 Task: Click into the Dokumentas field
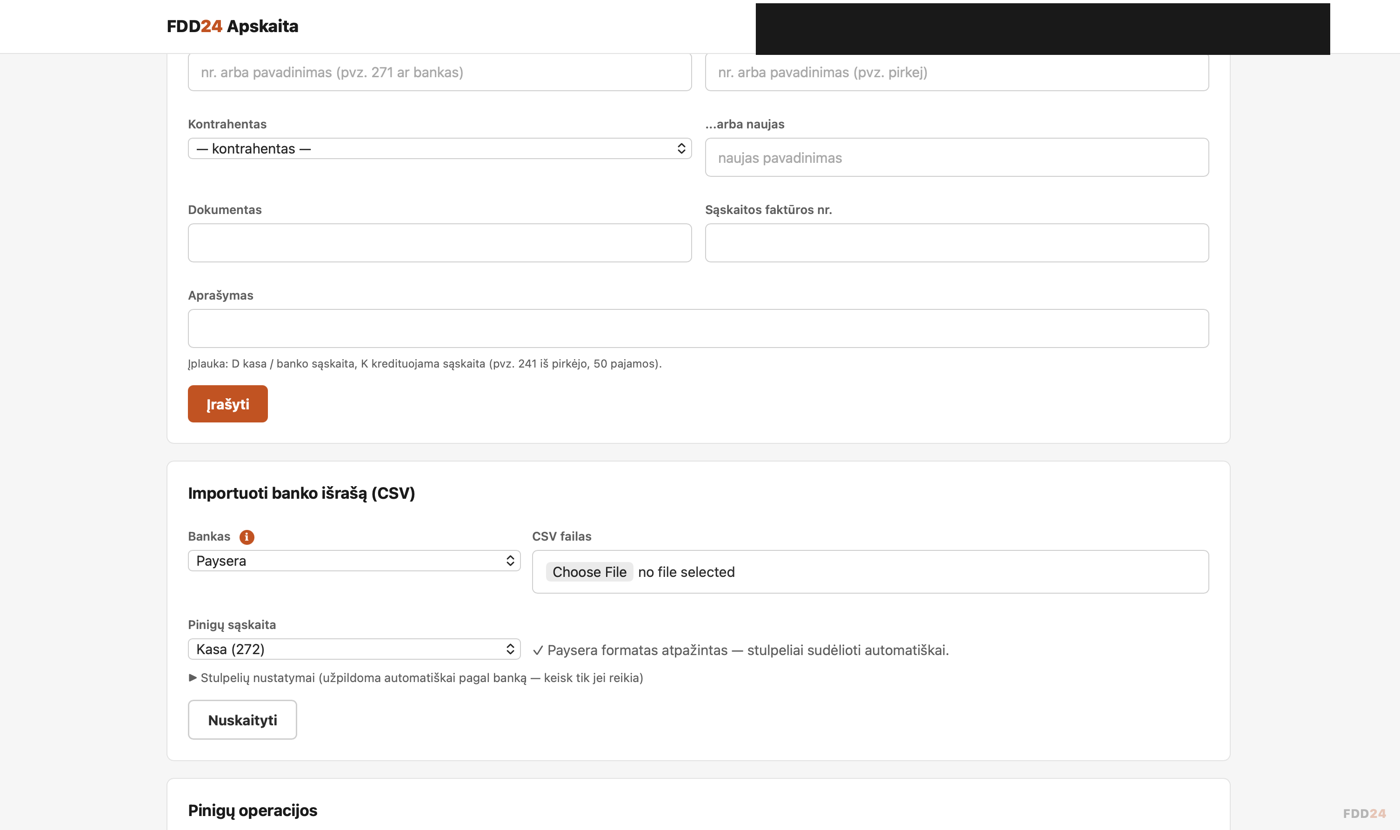coord(440,243)
